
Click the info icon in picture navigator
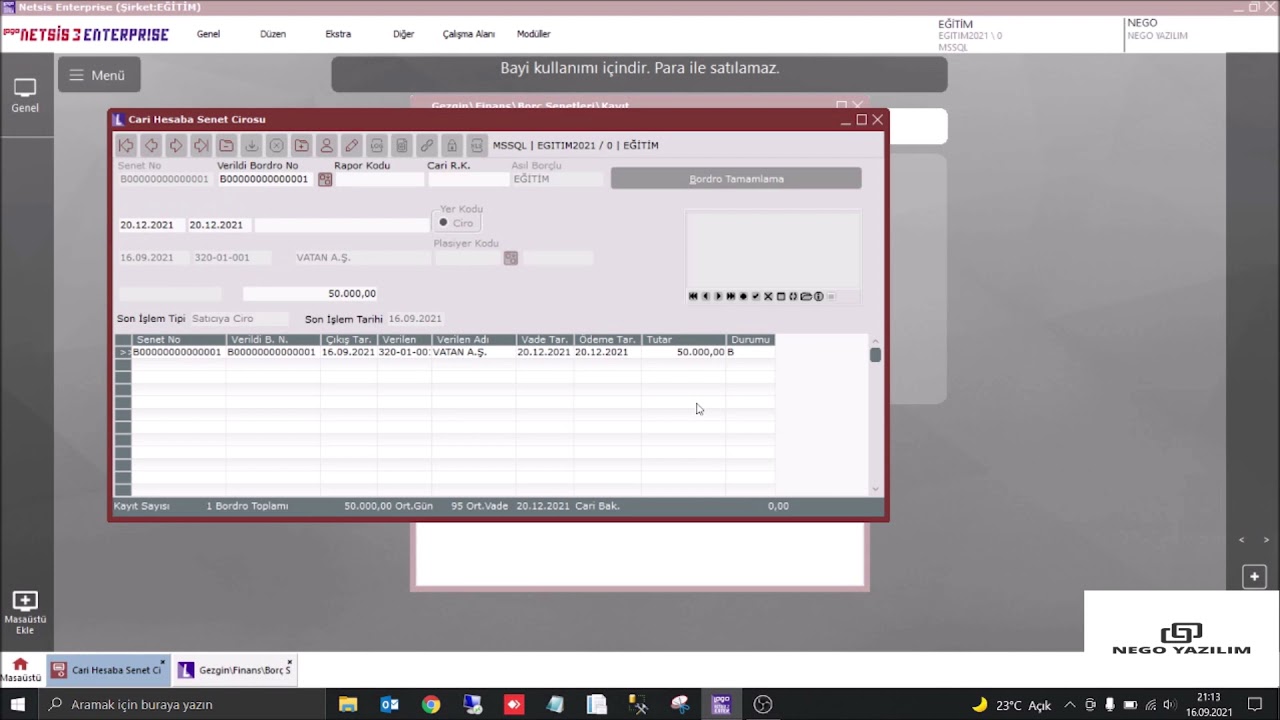[x=818, y=296]
